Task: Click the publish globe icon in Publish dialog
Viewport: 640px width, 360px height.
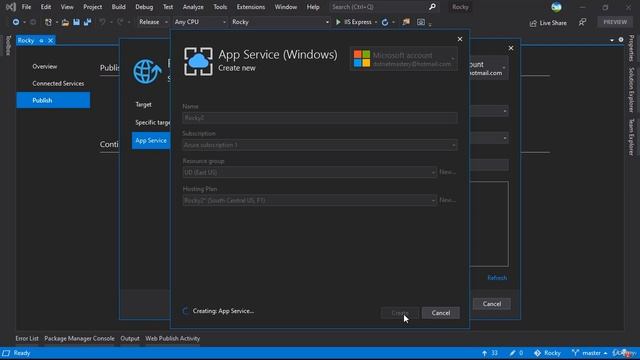Action: point(147,71)
